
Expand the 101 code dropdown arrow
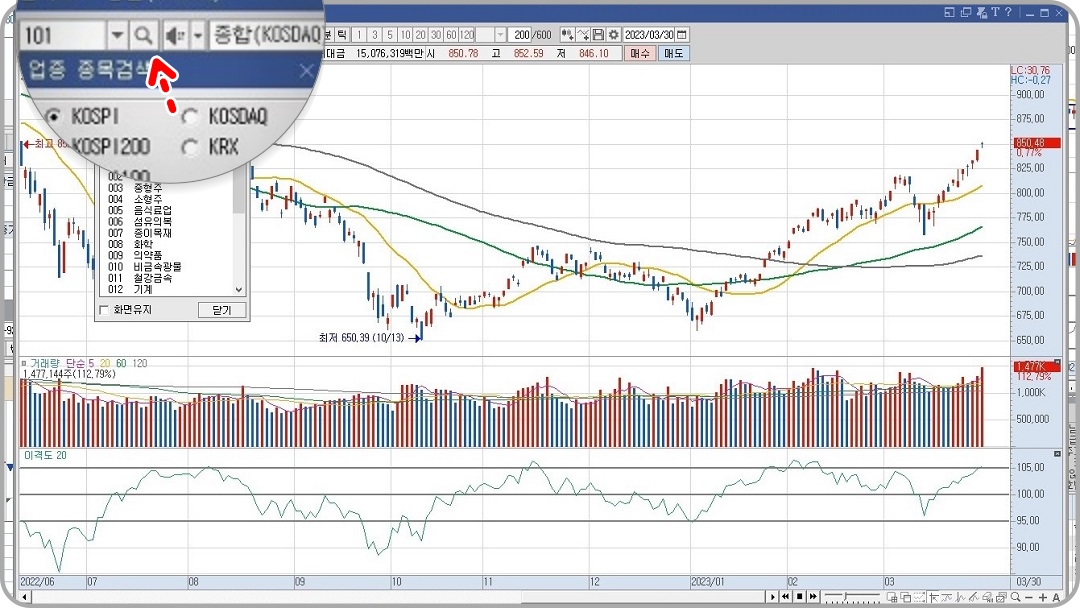point(117,34)
